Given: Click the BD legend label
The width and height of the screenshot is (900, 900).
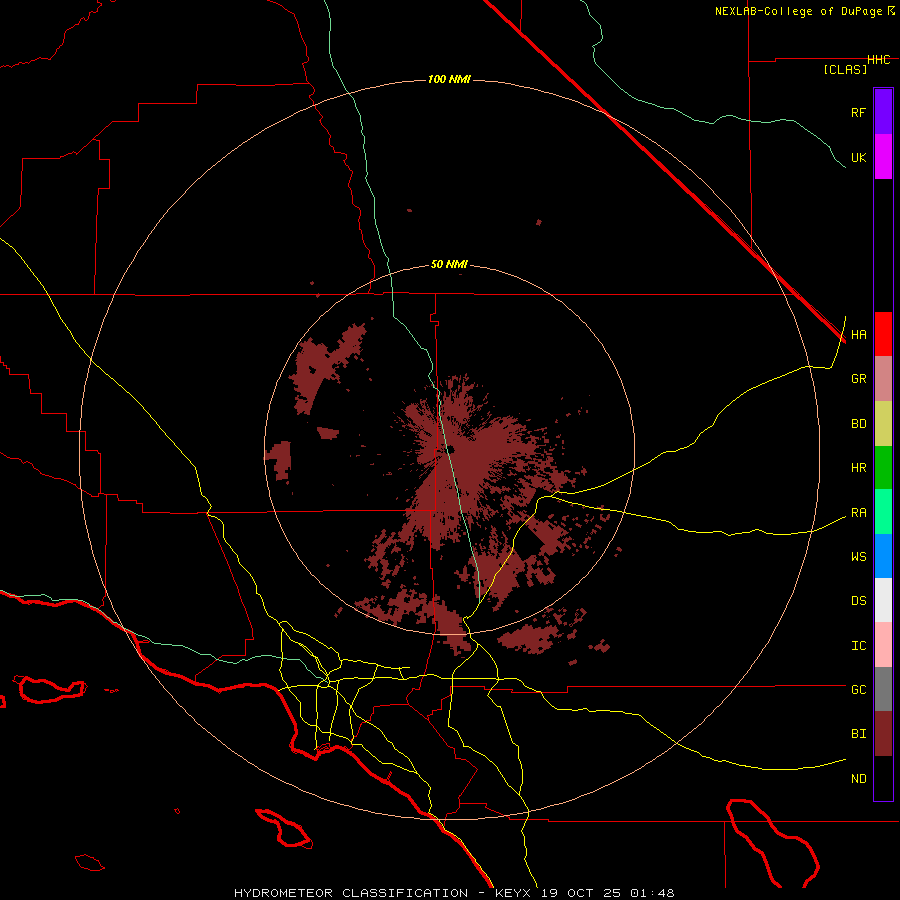Looking at the screenshot, I should (x=858, y=424).
